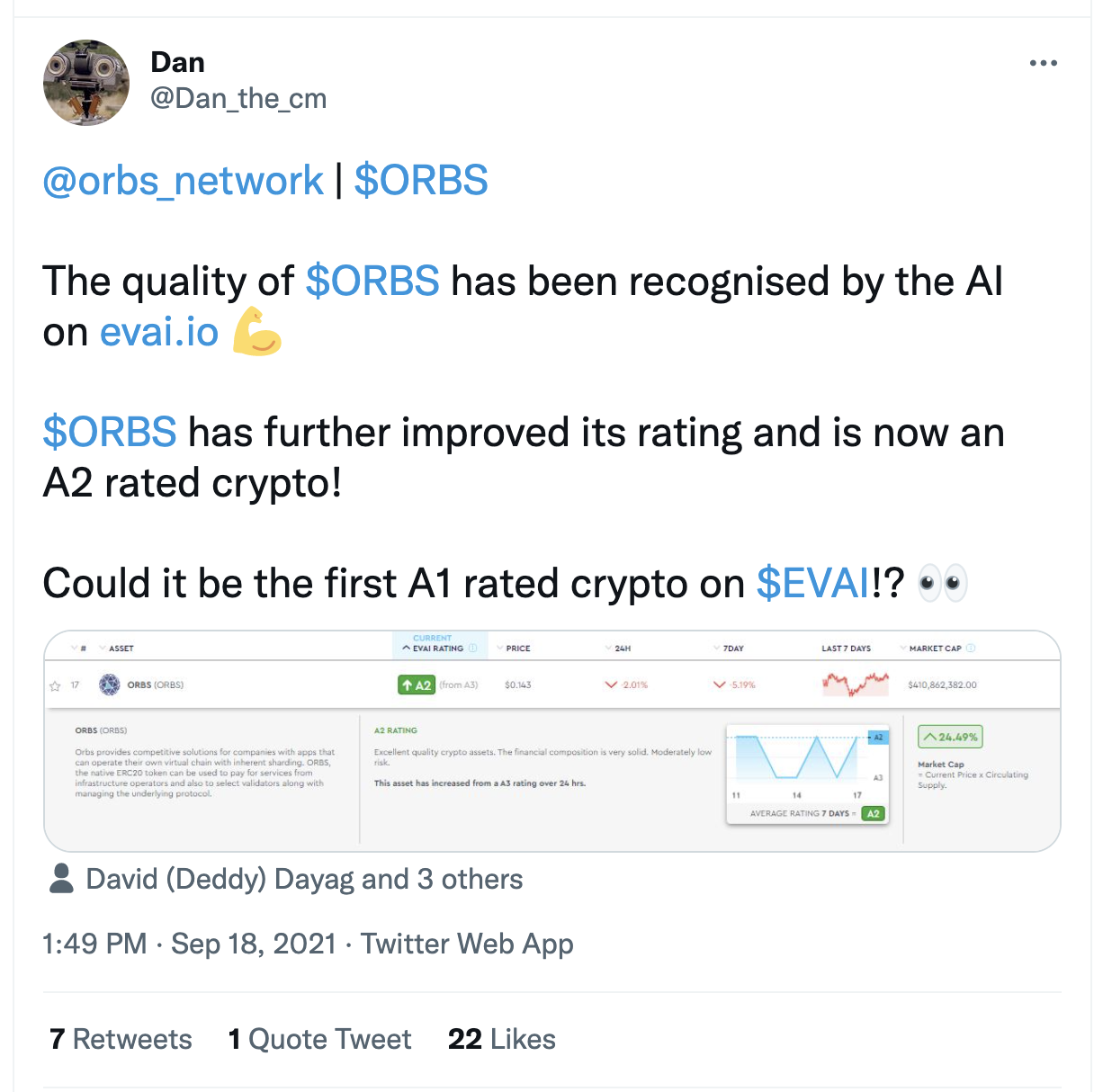Click the green 24.49% change badge

[950, 737]
